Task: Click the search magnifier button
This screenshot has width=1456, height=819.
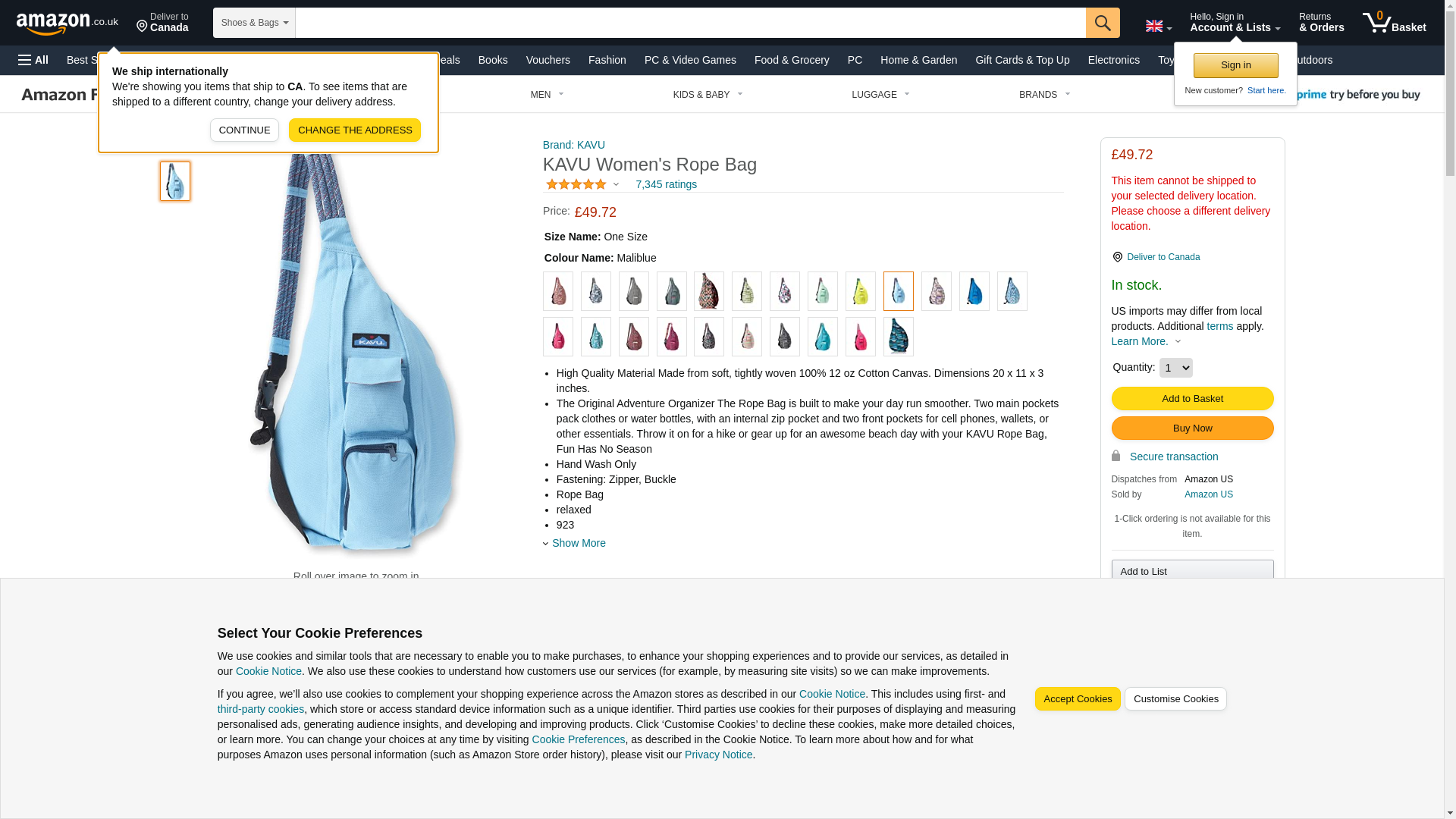Action: click(x=1103, y=23)
